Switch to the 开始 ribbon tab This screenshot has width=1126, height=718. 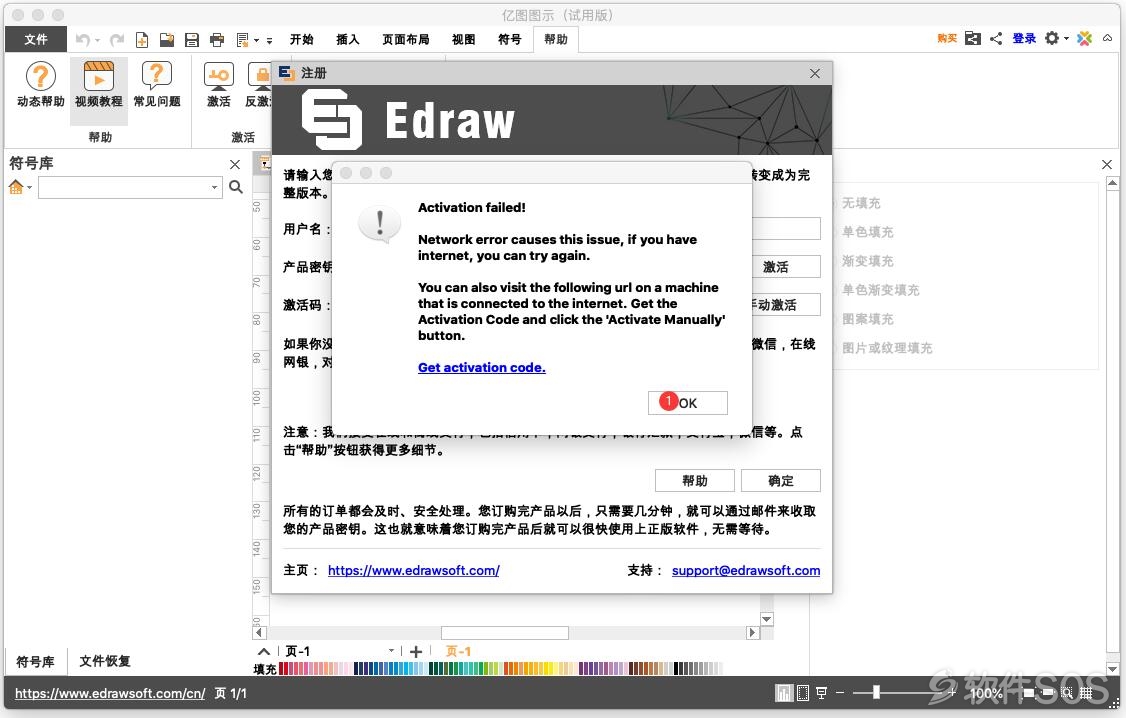pyautogui.click(x=302, y=39)
